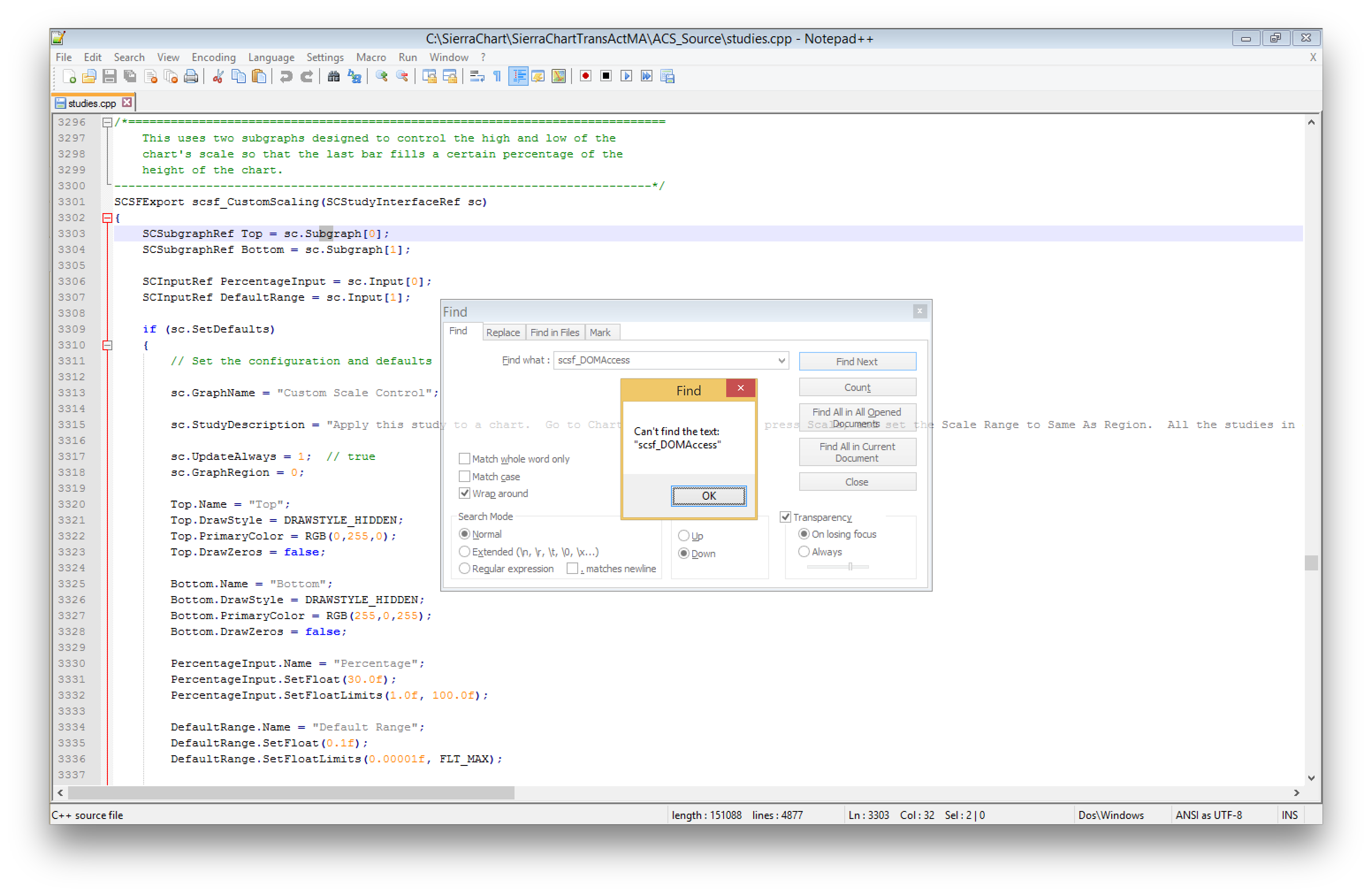Click the Find Next button
Viewport: 1372px width, 895px height.
857,362
